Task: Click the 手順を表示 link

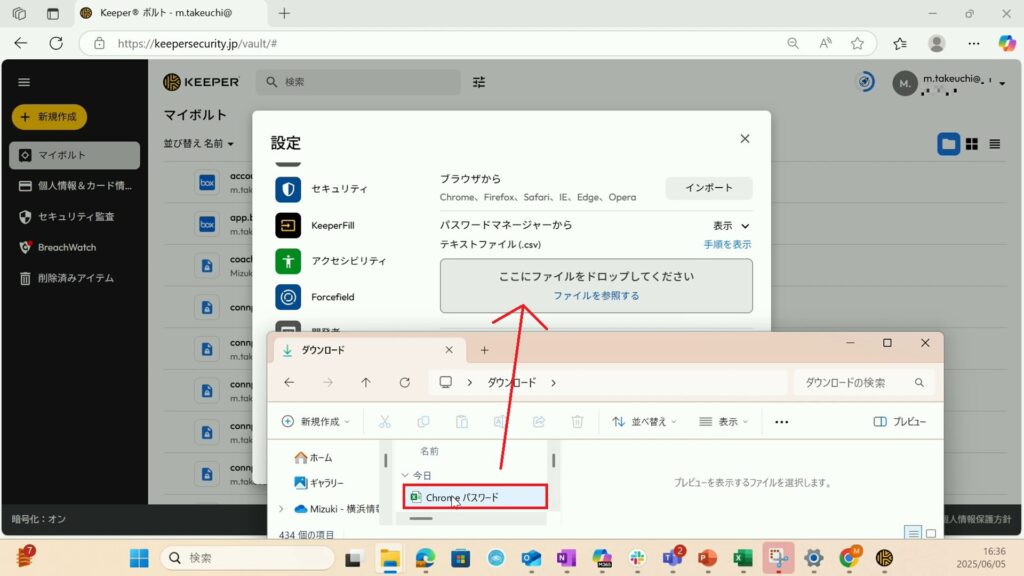Action: tap(727, 244)
